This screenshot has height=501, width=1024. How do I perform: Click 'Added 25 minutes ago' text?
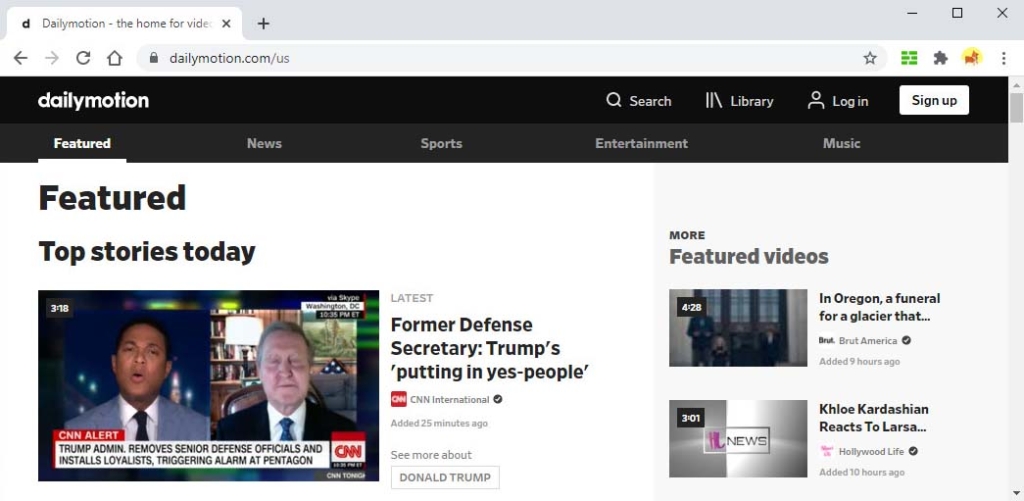point(439,423)
